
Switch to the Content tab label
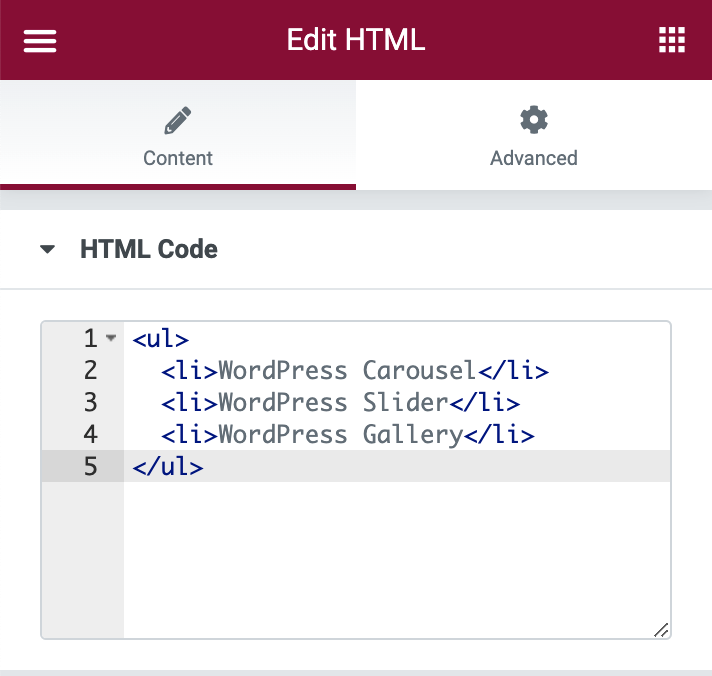tap(178, 158)
